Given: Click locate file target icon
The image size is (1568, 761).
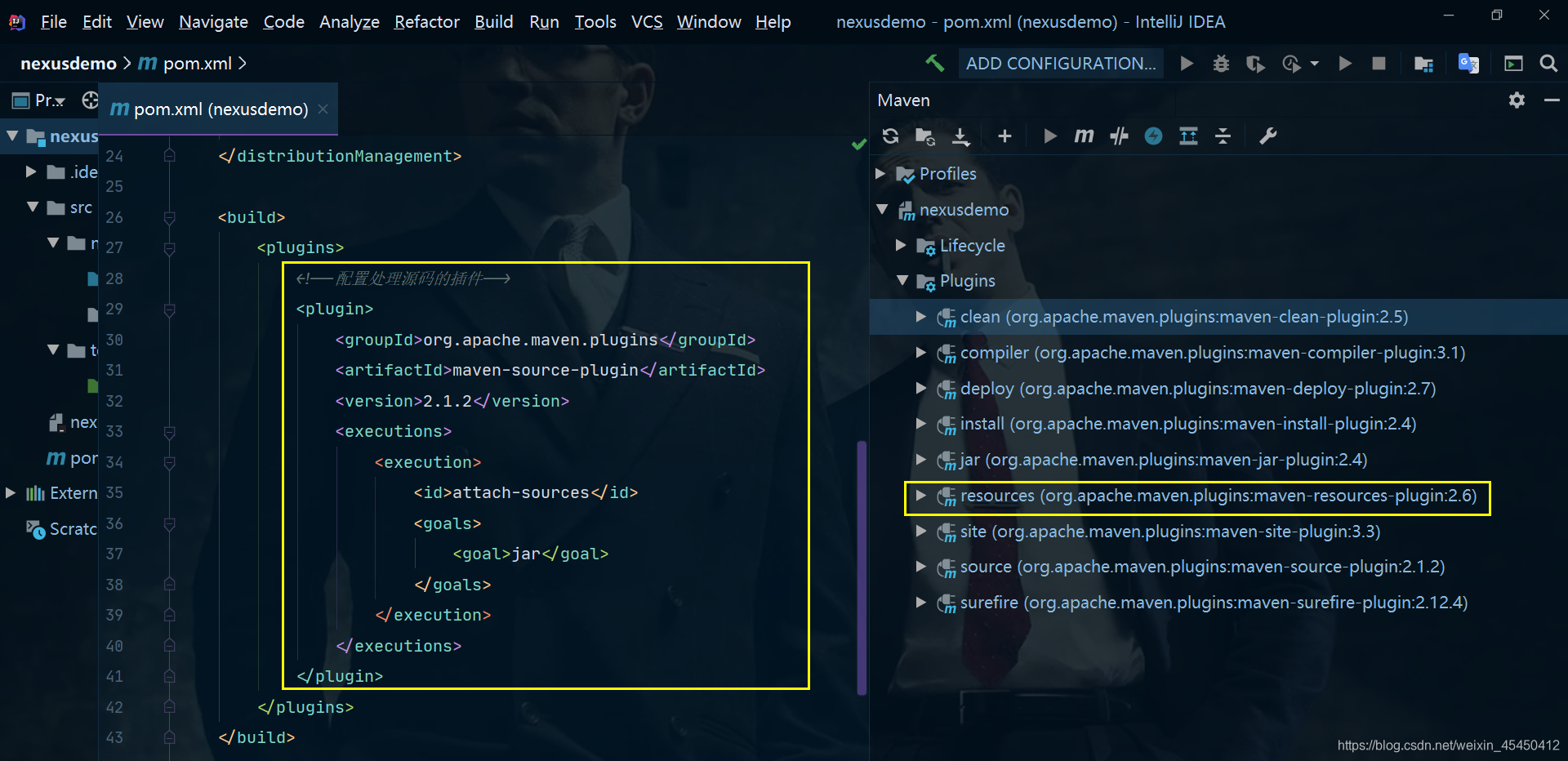Looking at the screenshot, I should 90,100.
